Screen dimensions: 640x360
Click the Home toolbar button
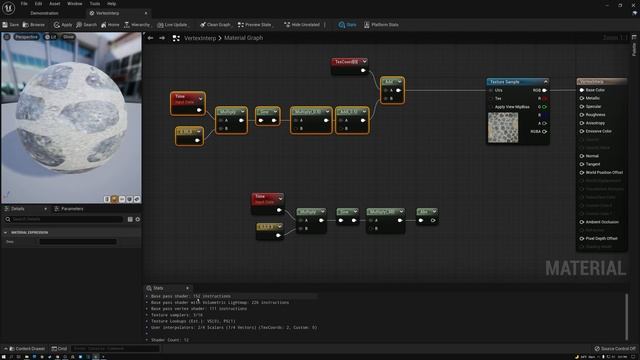110,25
